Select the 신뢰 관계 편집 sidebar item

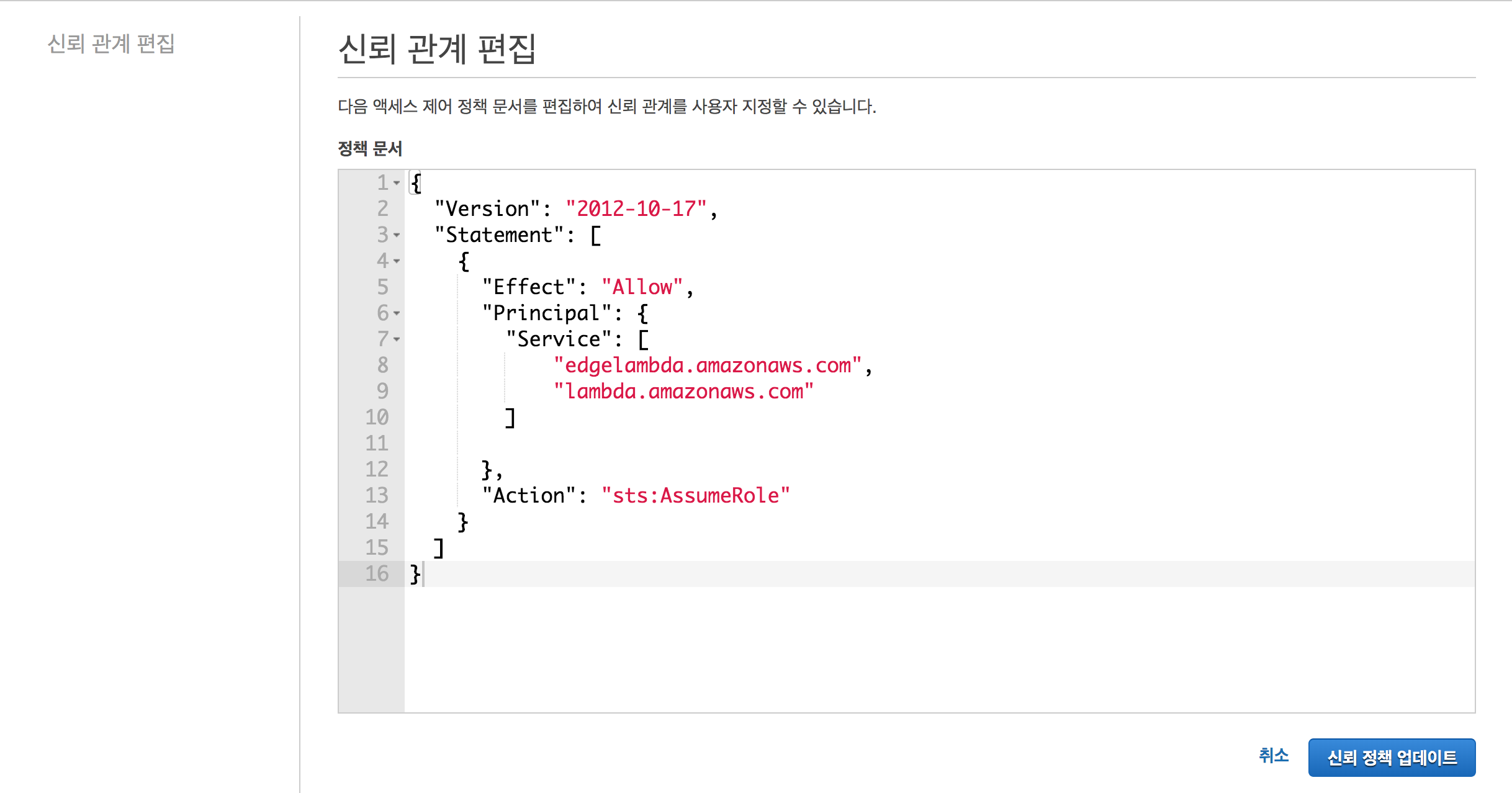[x=110, y=43]
